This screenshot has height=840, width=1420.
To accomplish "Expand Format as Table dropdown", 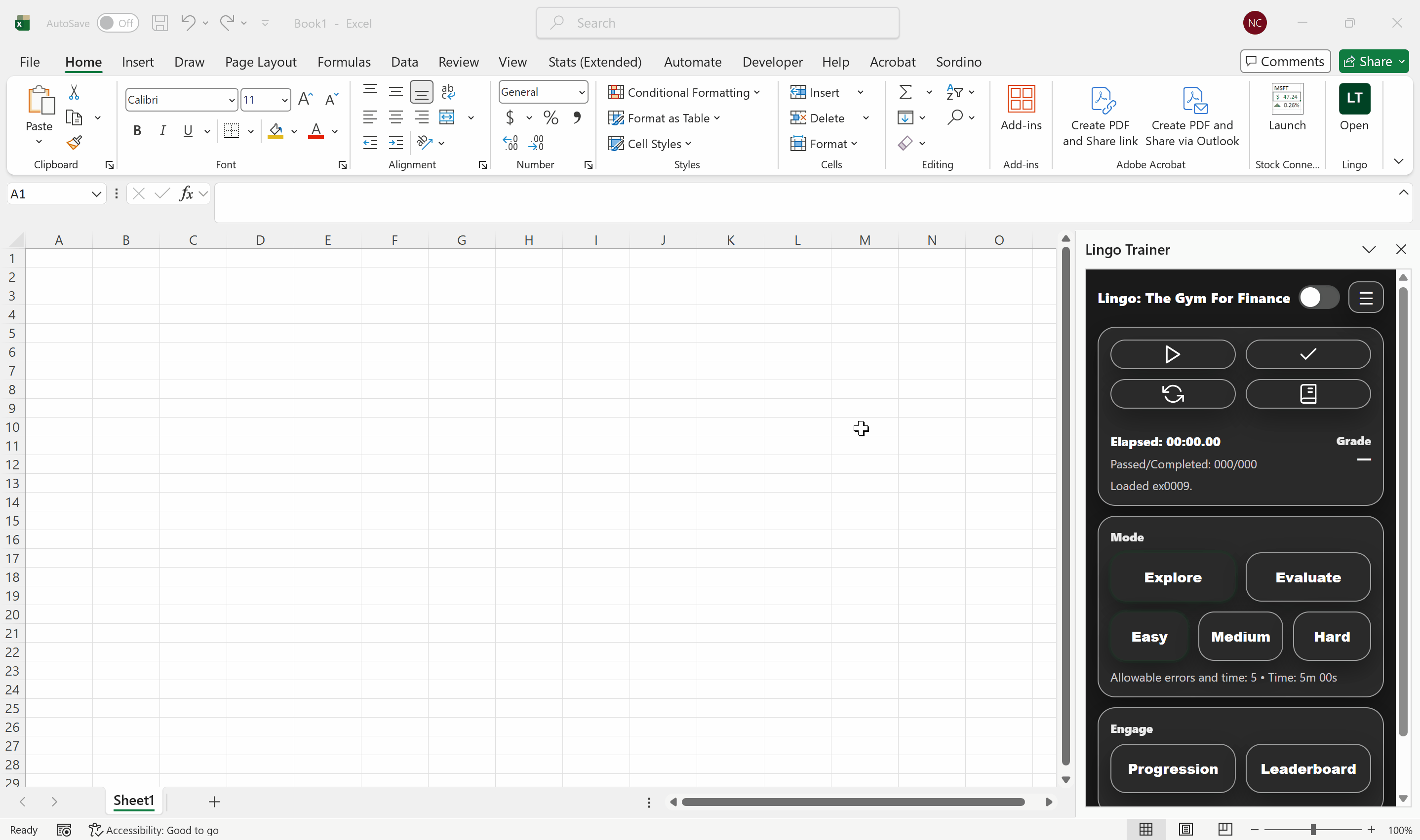I will tap(717, 118).
